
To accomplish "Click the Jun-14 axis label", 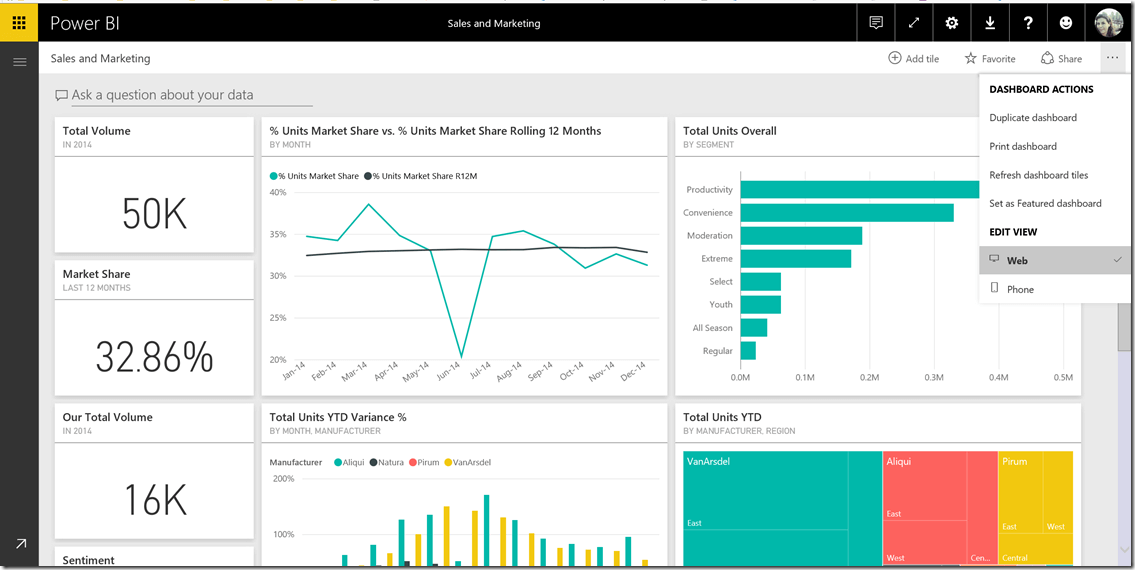I will [x=450, y=371].
